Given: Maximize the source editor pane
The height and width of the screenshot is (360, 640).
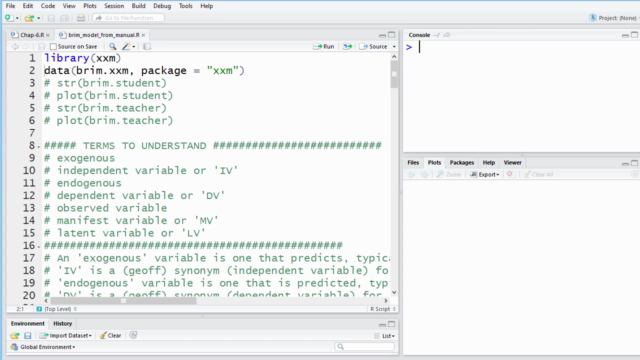Looking at the screenshot, I should 391,35.
